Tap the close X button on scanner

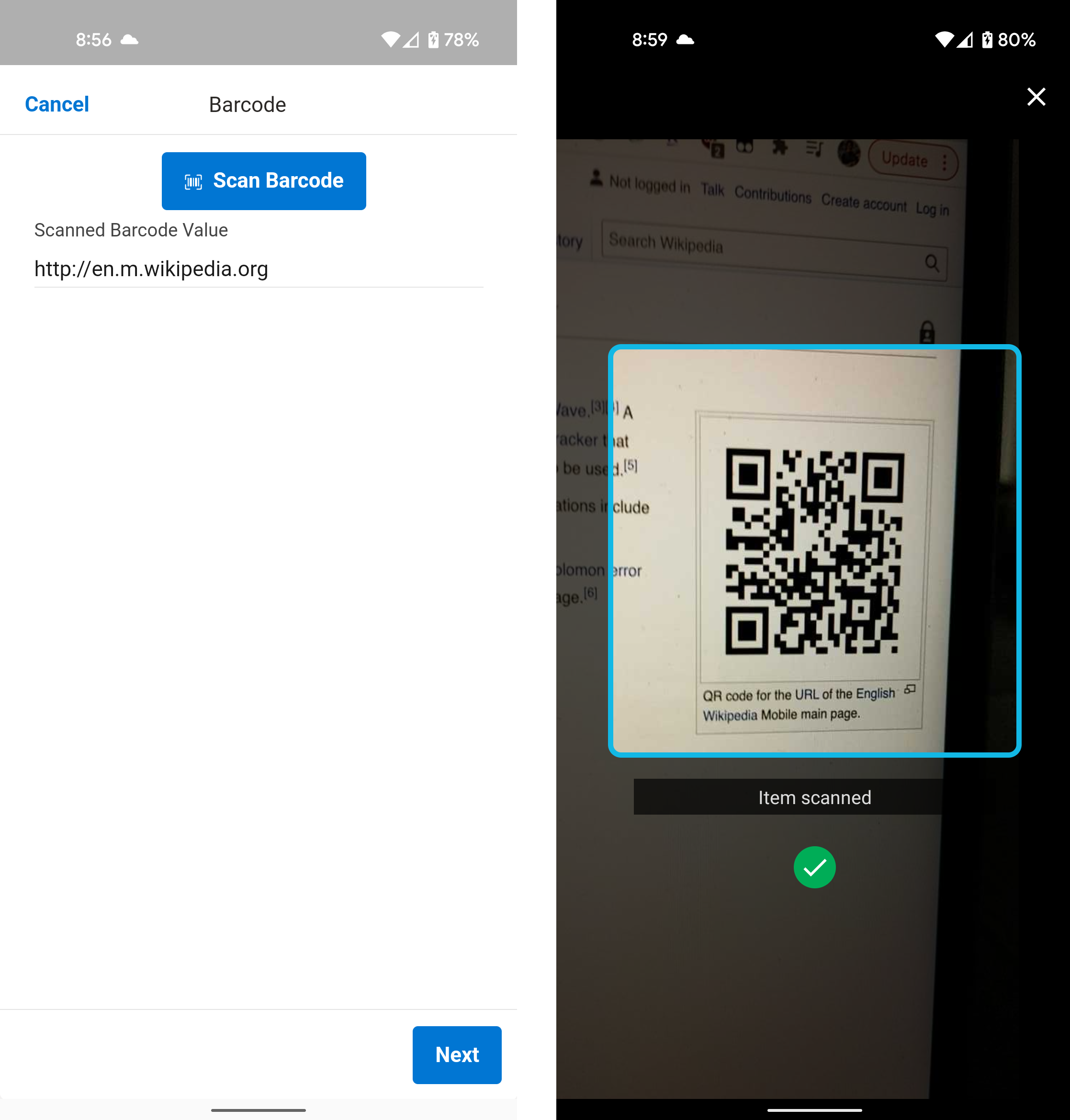pos(1037,96)
